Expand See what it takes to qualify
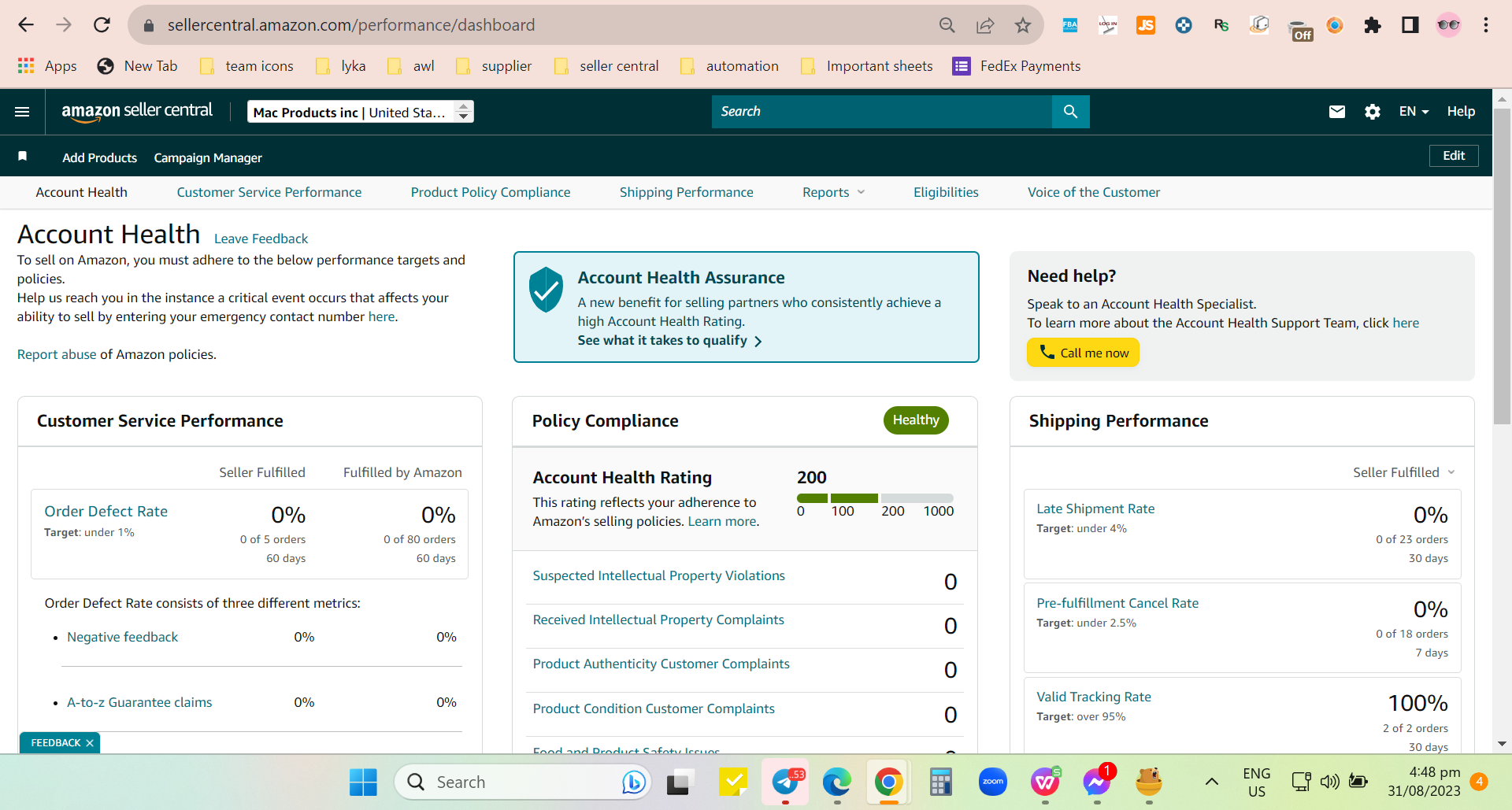The height and width of the screenshot is (810, 1512). pos(669,340)
